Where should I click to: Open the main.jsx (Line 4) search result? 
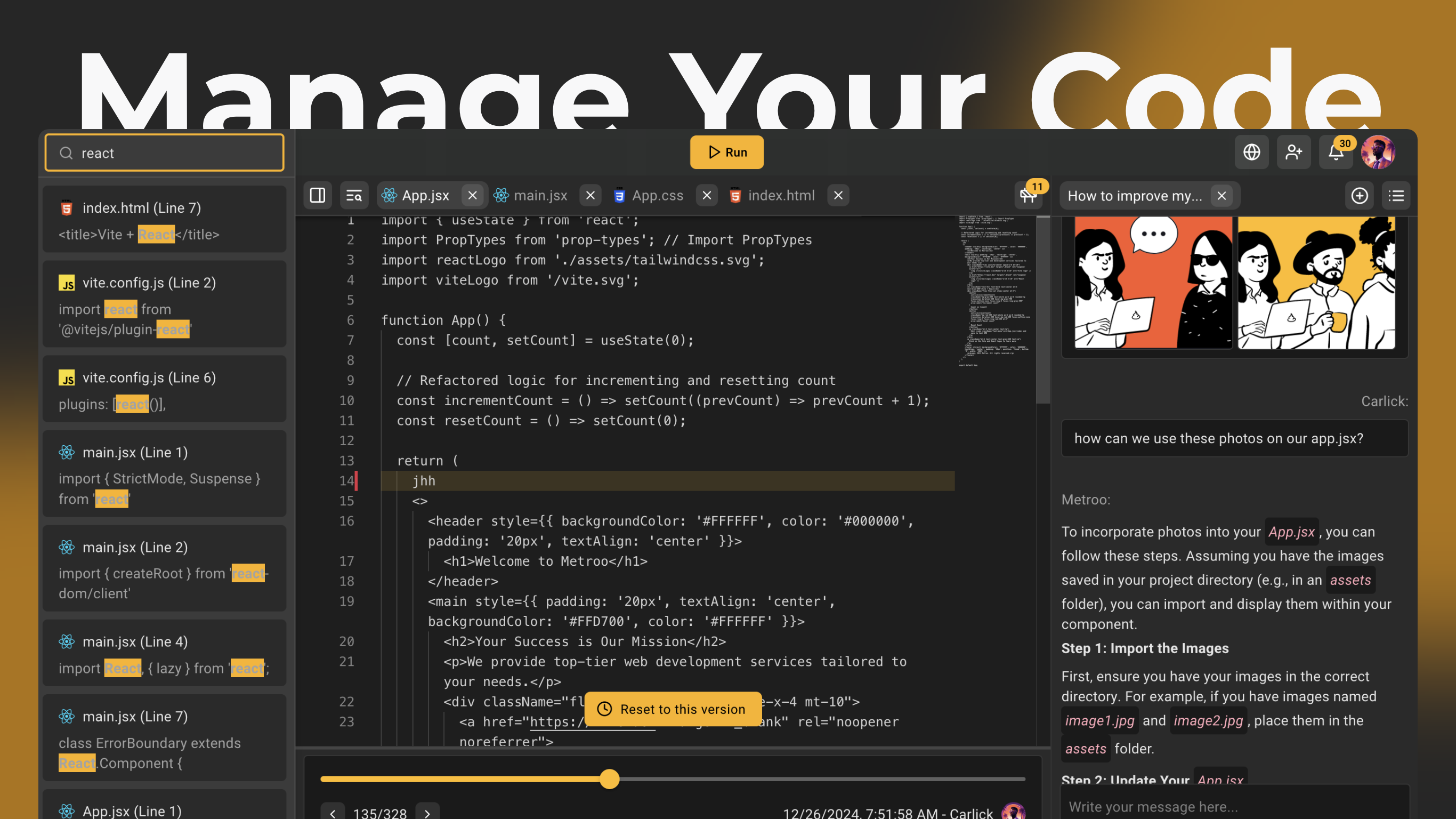tap(165, 653)
